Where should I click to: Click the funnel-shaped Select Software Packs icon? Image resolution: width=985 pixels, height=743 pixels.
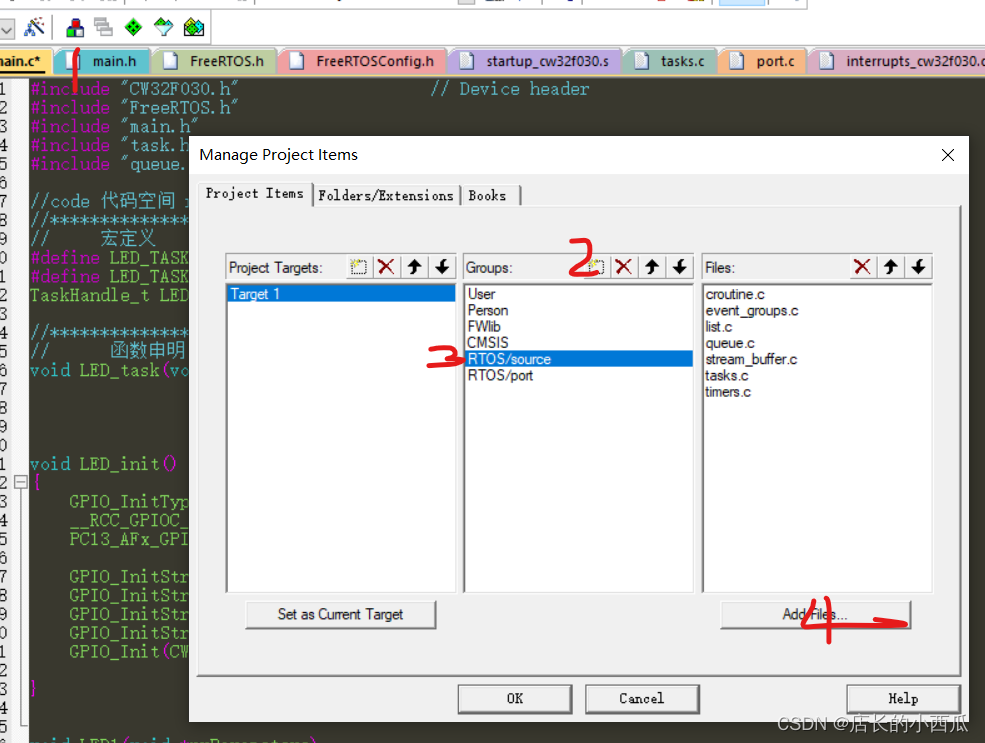(x=162, y=26)
